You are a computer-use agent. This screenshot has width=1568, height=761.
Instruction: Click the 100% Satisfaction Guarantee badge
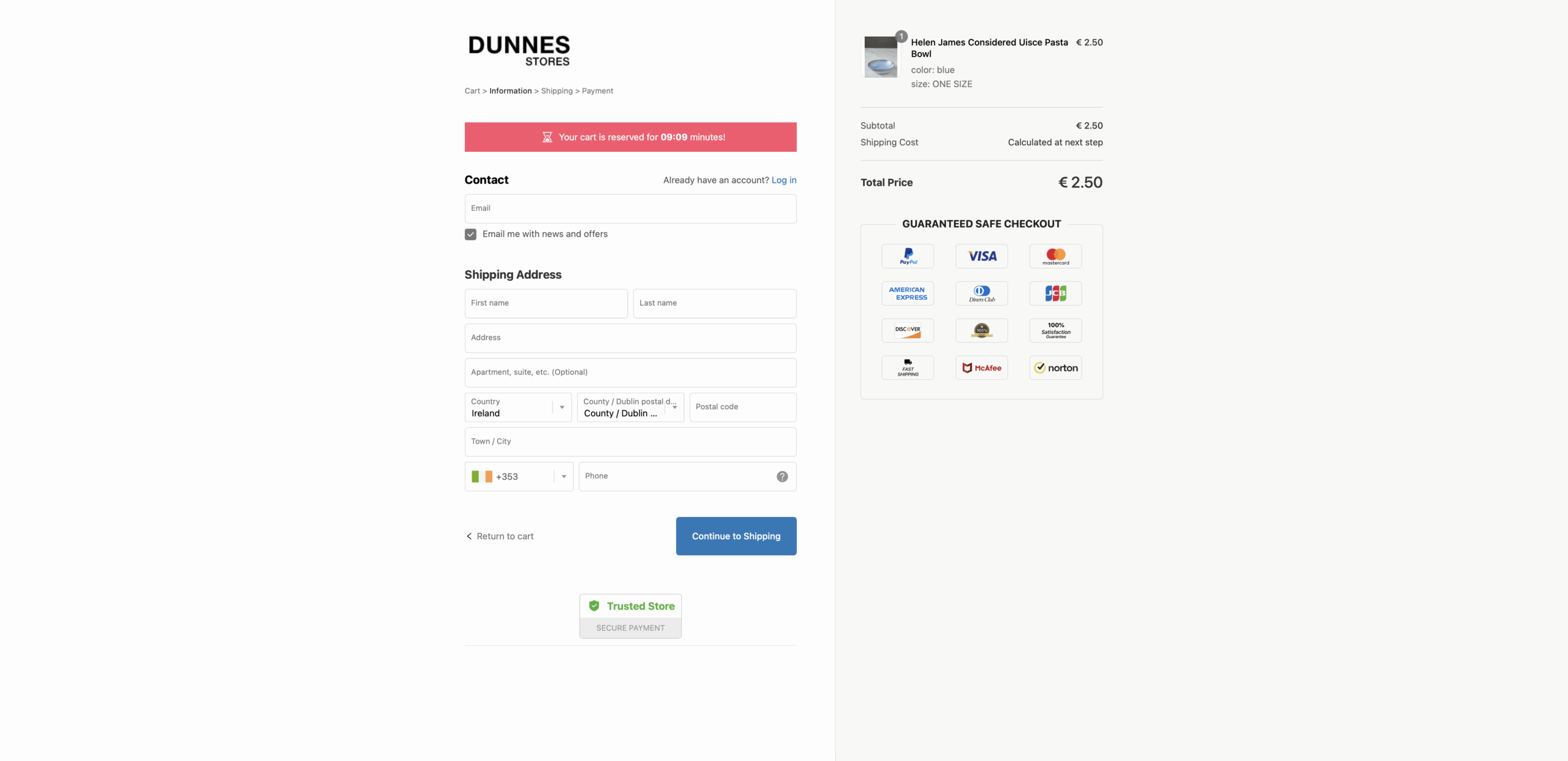[1056, 330]
